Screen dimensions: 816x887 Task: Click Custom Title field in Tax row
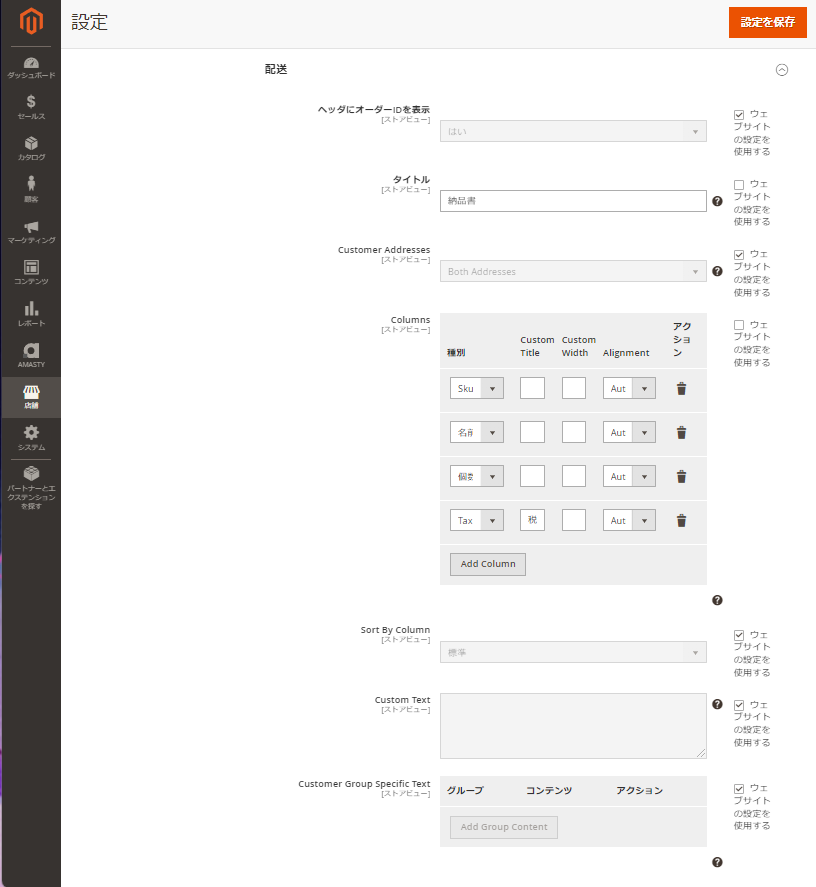tap(532, 520)
